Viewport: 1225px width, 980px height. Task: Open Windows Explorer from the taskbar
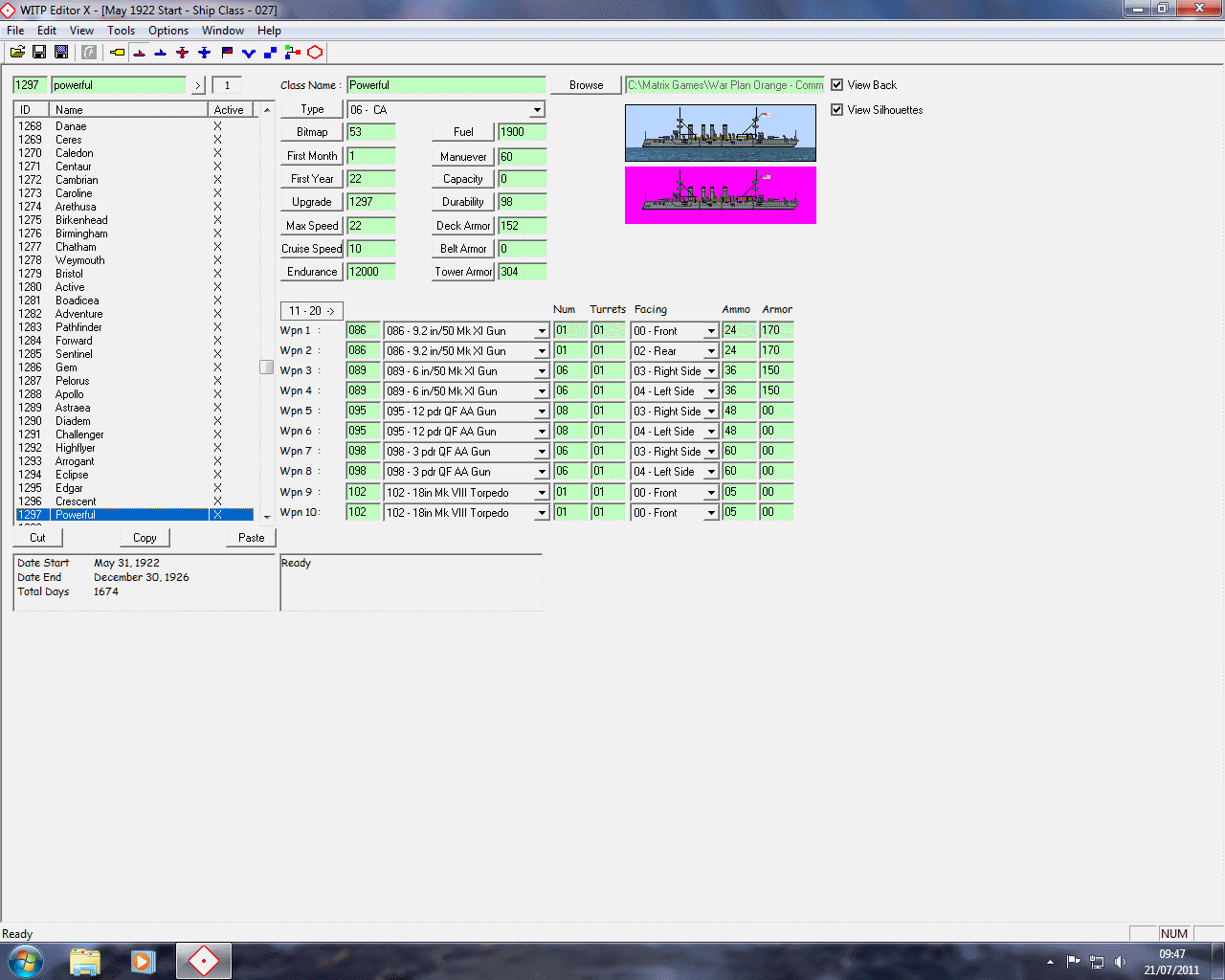tap(85, 961)
